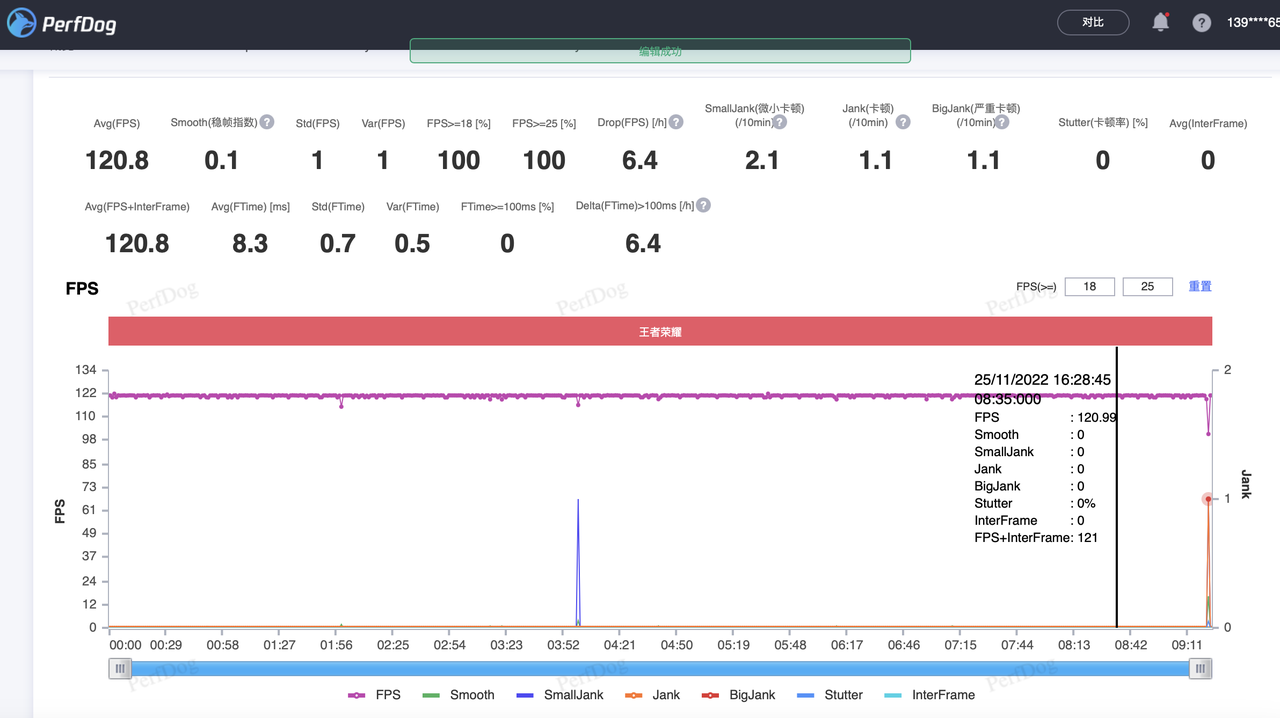Show help for BigJank(严重卡顿) metric

[x=1002, y=122]
